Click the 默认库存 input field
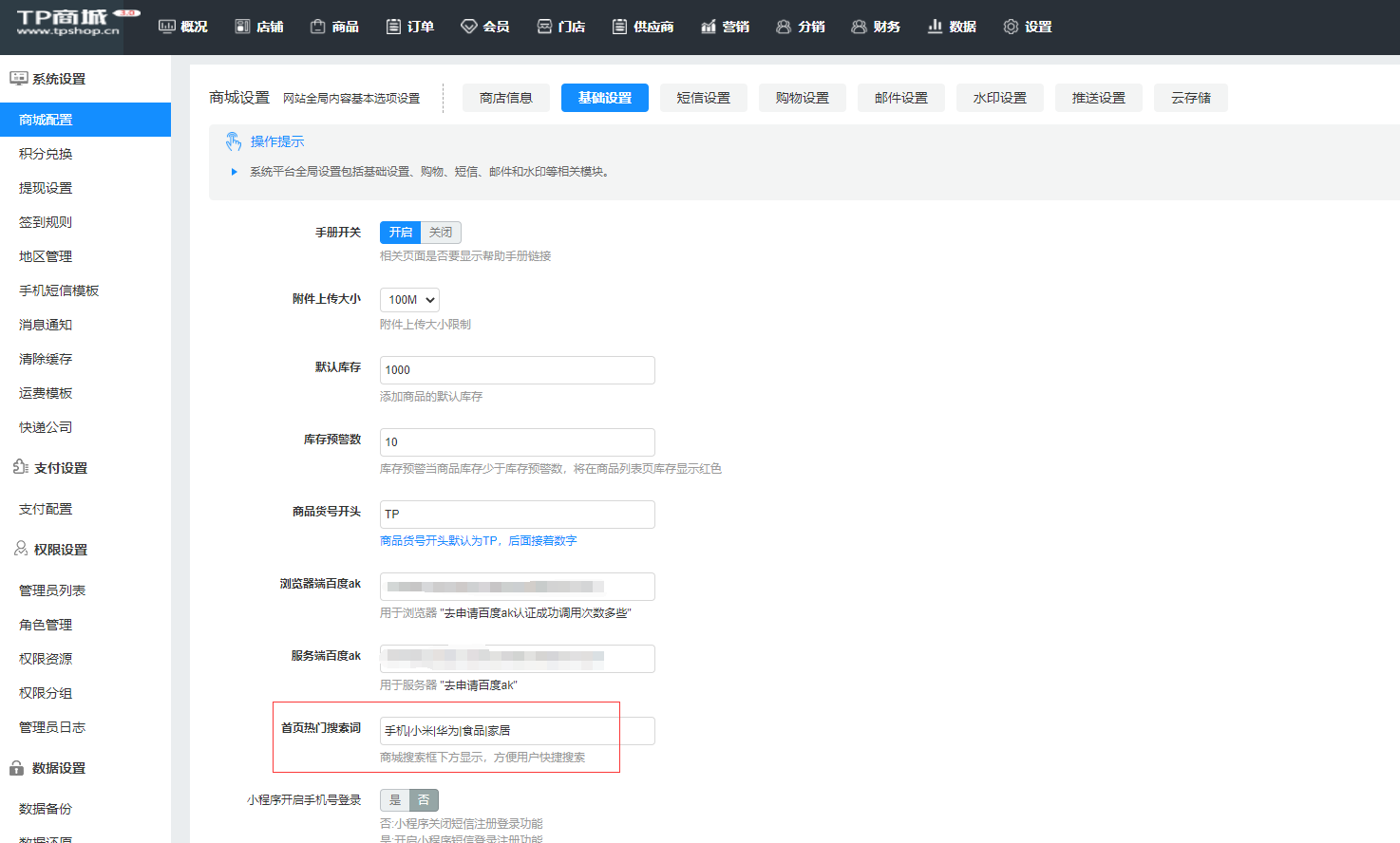Viewport: 1400px width, 843px height. click(517, 370)
